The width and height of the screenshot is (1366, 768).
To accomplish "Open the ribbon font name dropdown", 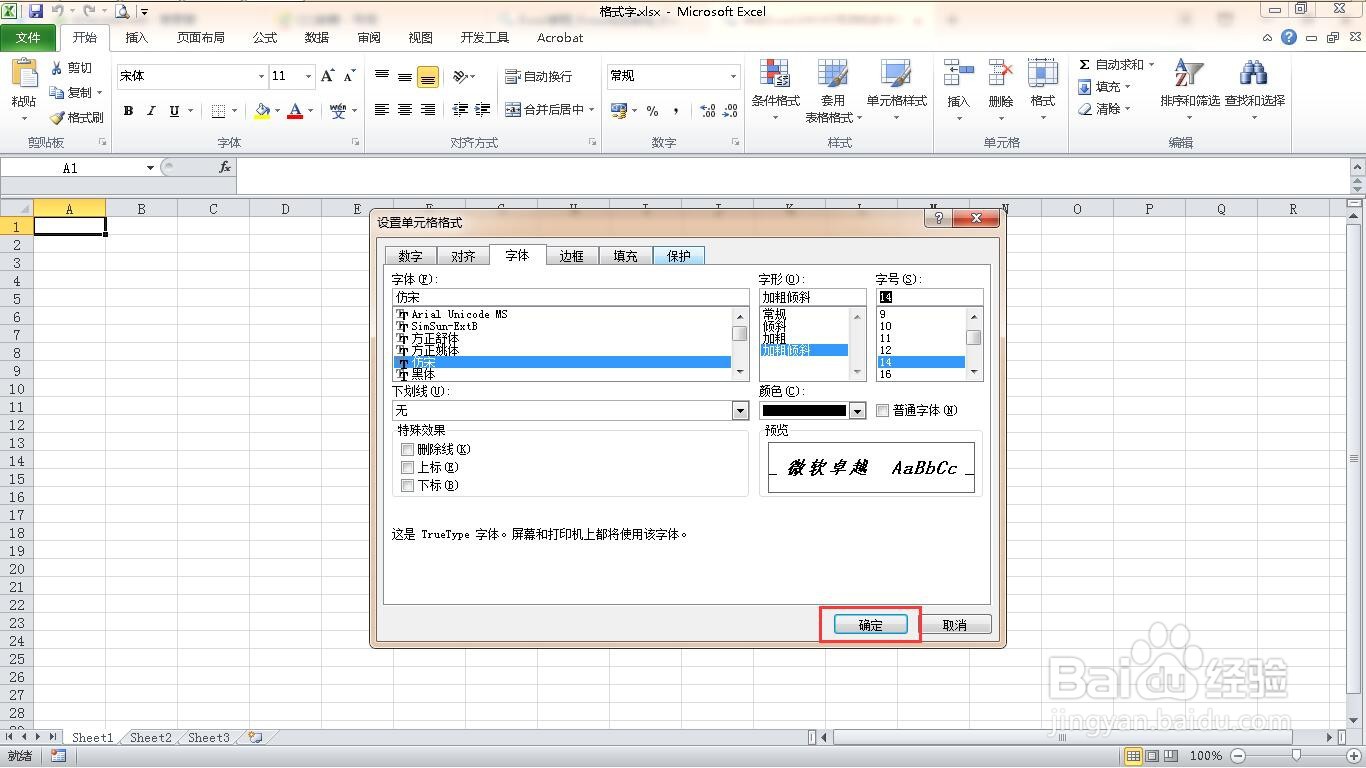I will pos(261,76).
